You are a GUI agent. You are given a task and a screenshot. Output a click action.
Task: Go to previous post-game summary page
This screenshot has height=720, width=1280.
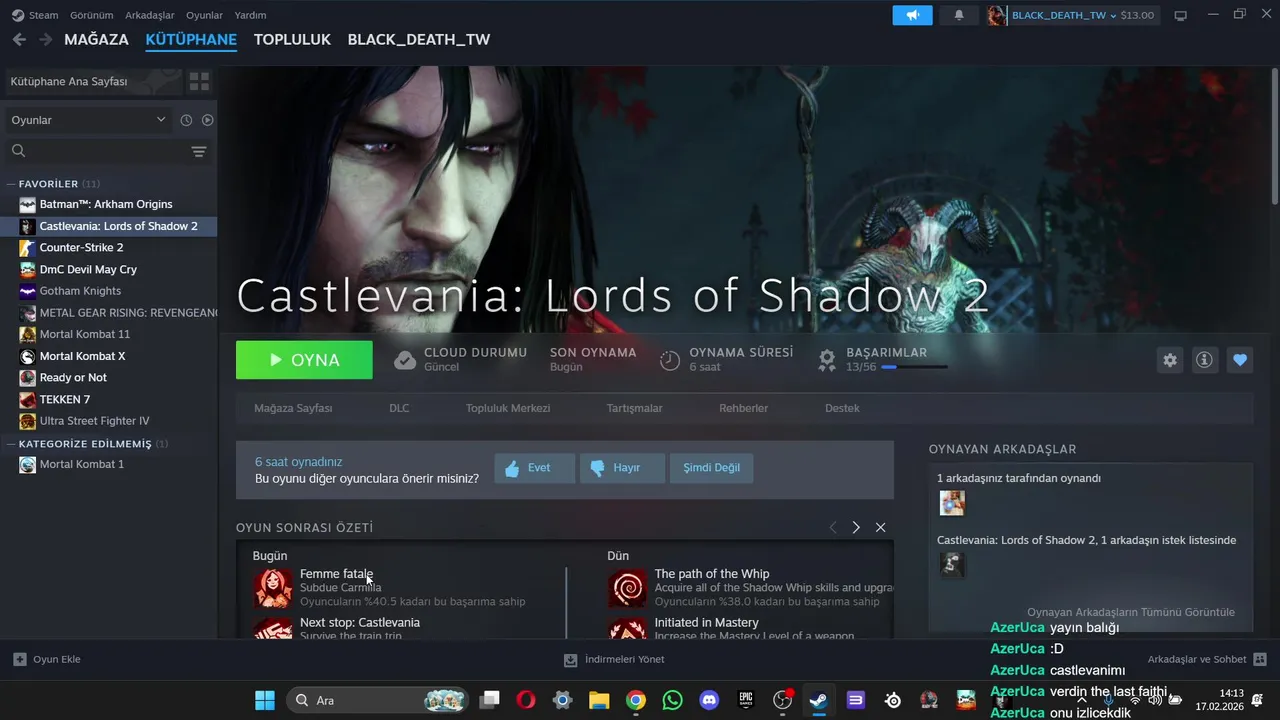[833, 527]
